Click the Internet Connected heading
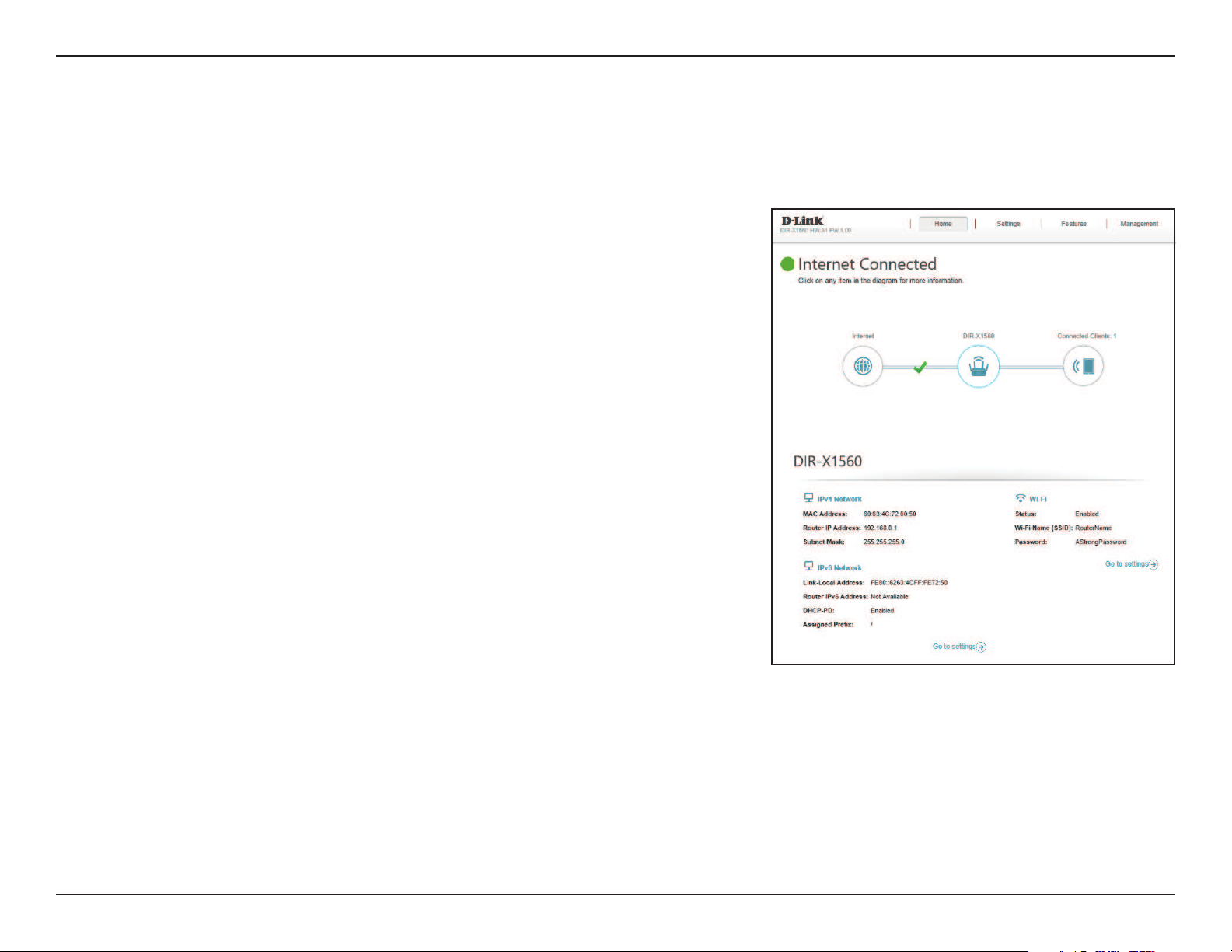Screen dimensions: 1232x952 pos(867,264)
